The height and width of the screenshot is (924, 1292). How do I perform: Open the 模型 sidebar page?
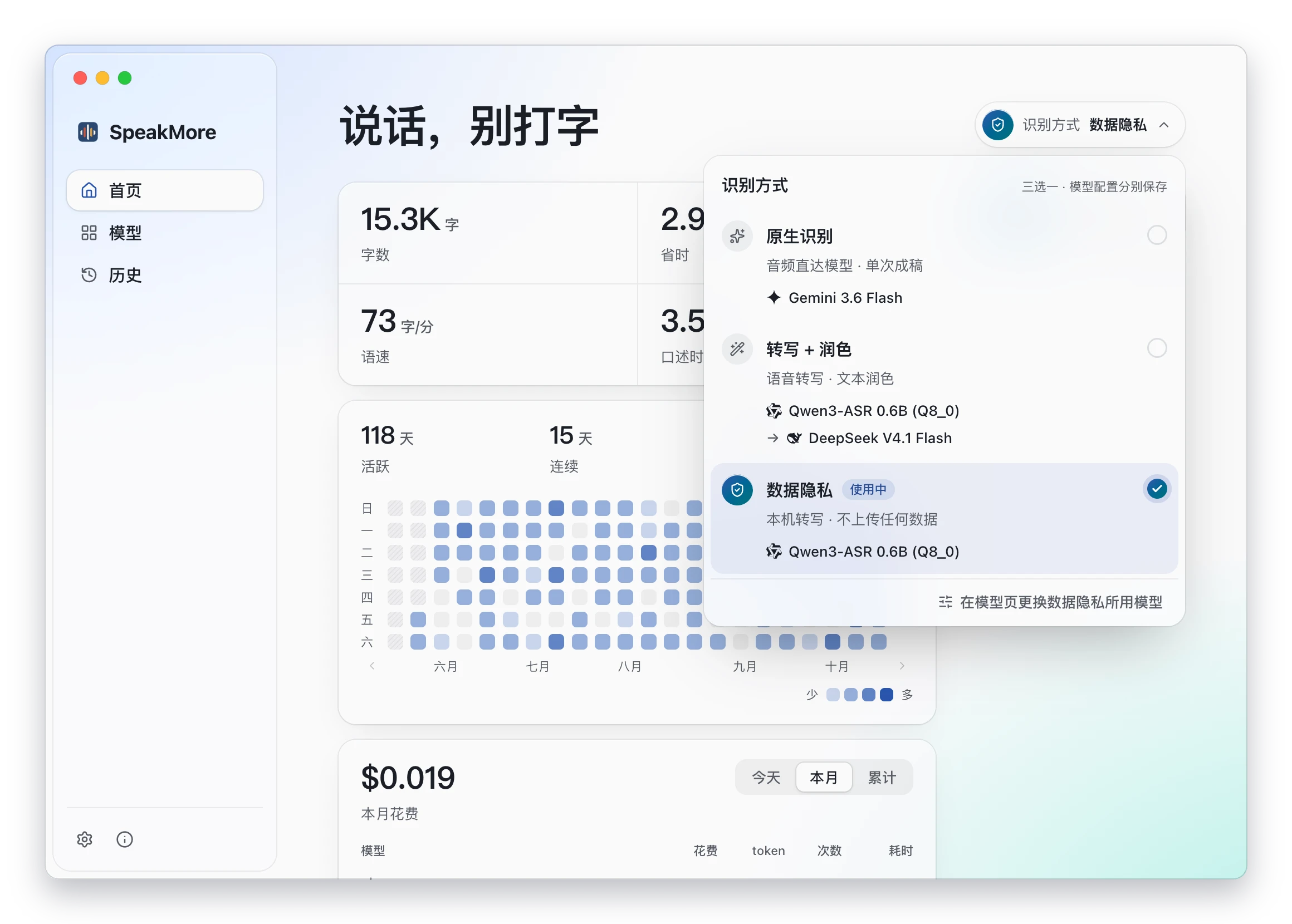164,233
